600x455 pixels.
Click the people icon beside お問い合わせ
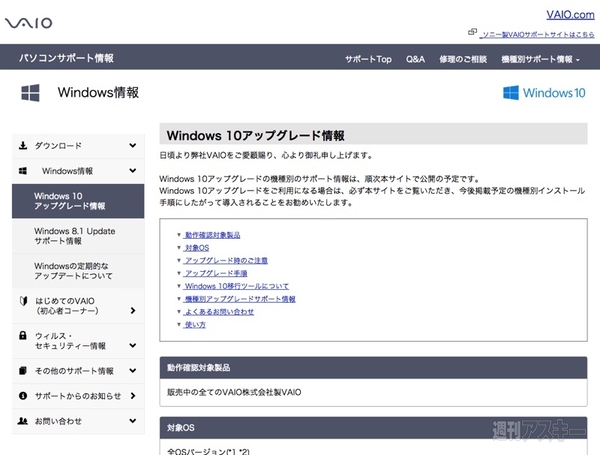(x=23, y=421)
